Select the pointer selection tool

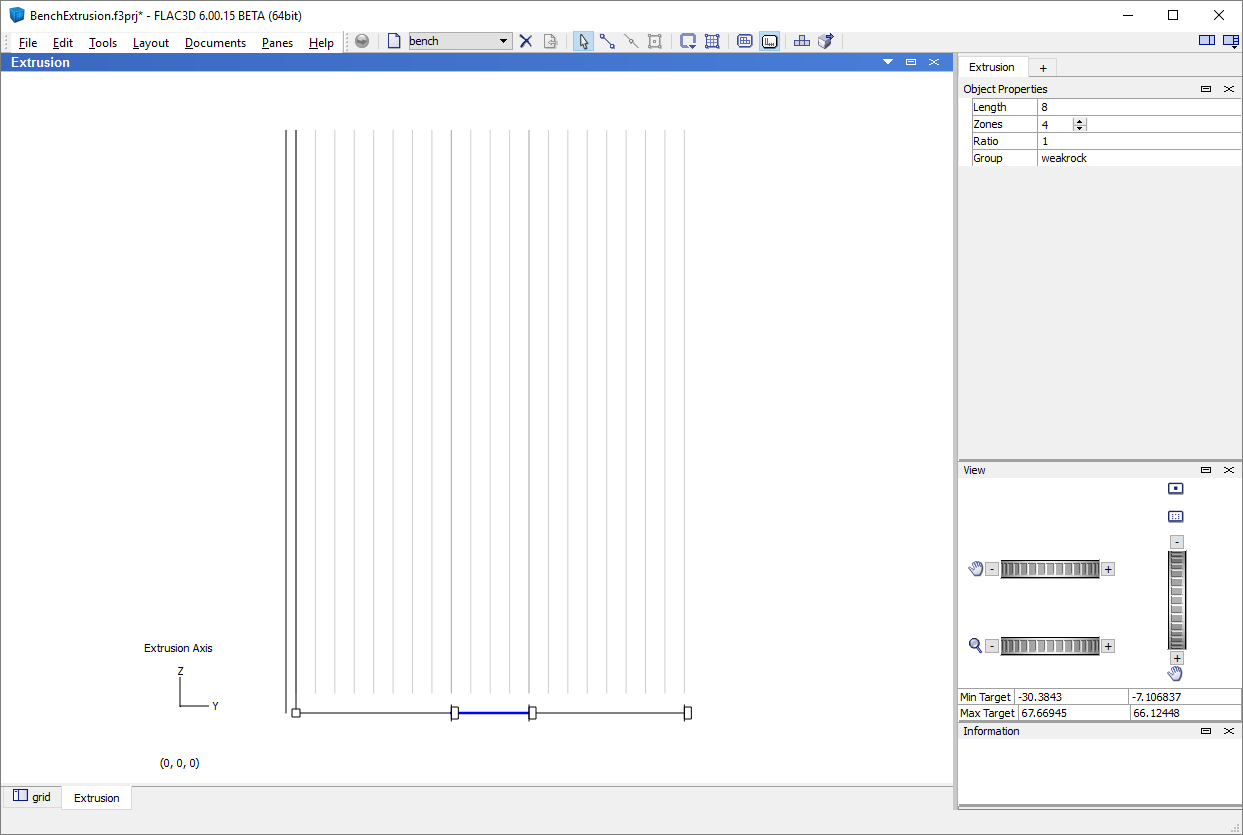pos(584,41)
